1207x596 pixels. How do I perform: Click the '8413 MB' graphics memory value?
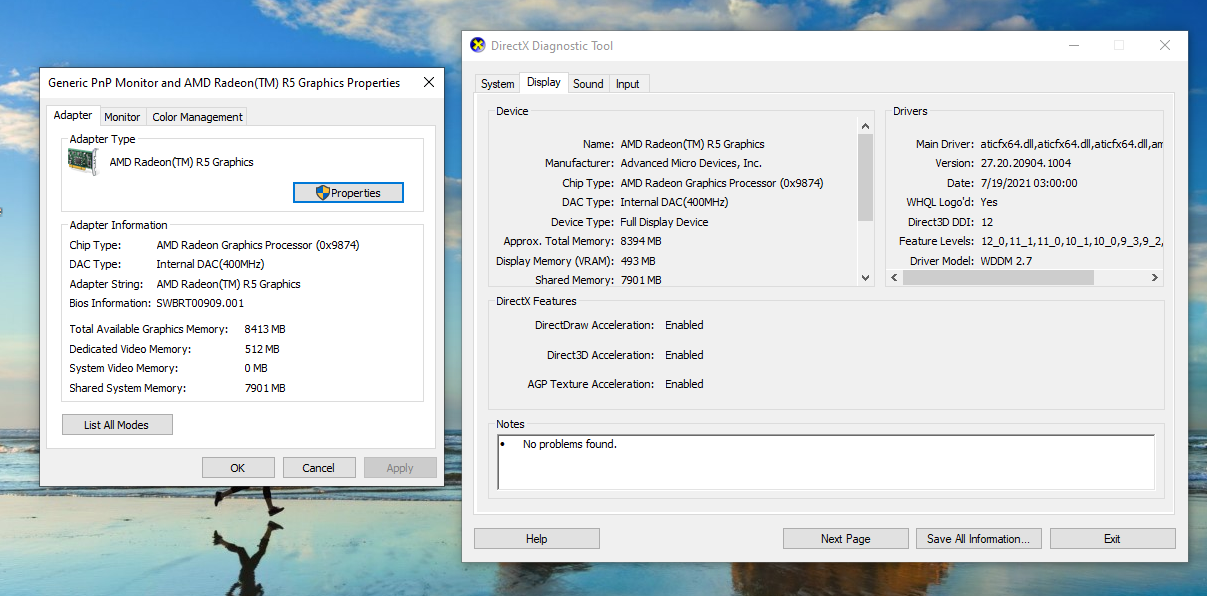point(265,329)
